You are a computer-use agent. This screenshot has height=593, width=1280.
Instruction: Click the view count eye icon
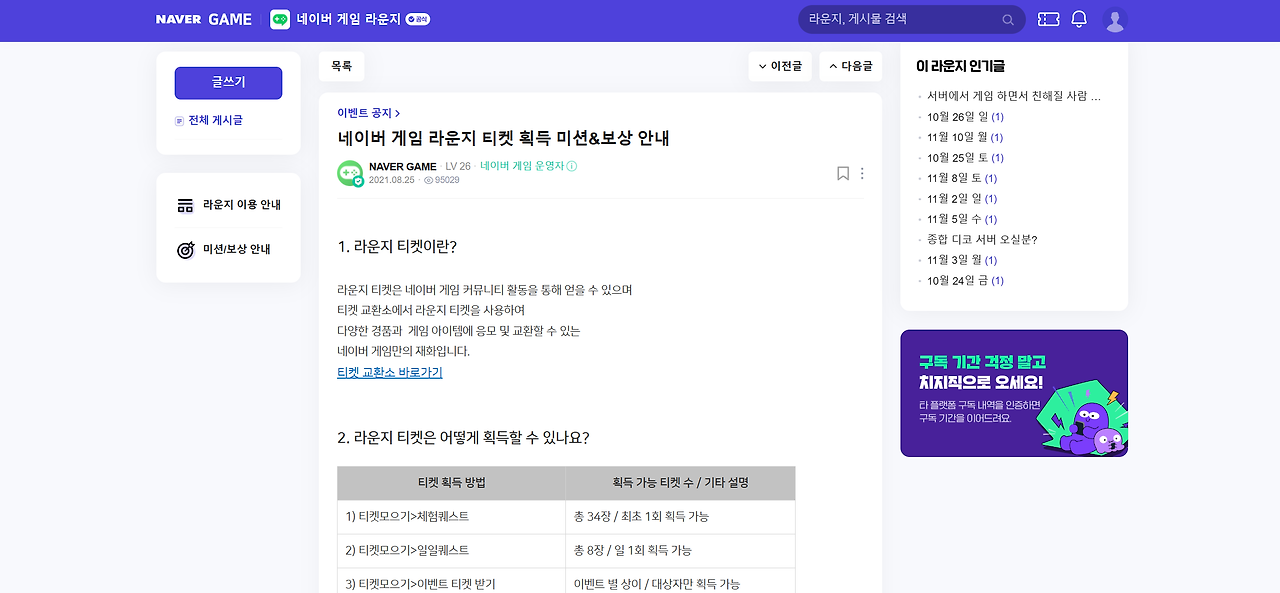point(428,180)
